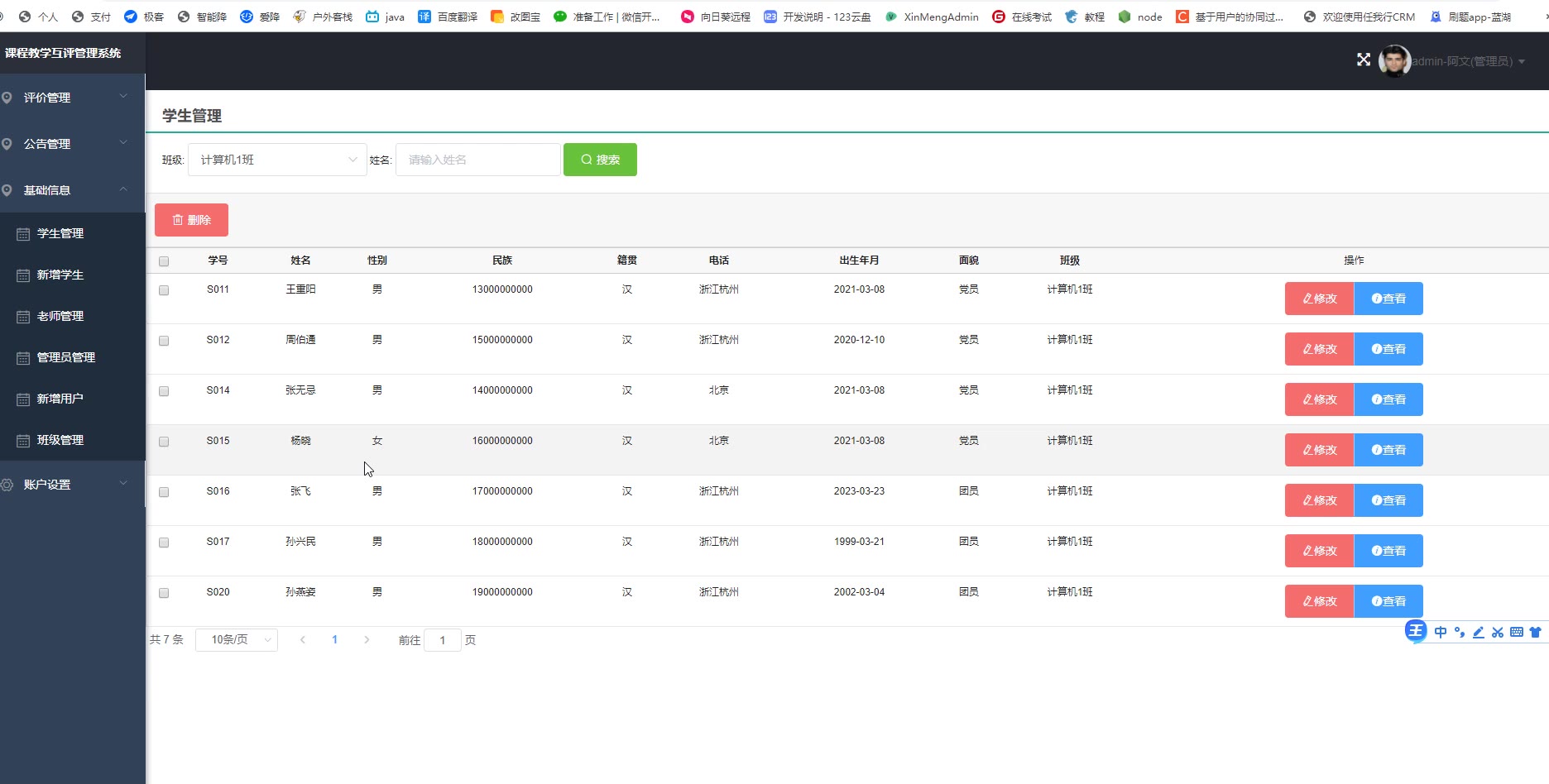Go to 新增学生 menu item
The height and width of the screenshot is (784, 1549).
tap(60, 275)
